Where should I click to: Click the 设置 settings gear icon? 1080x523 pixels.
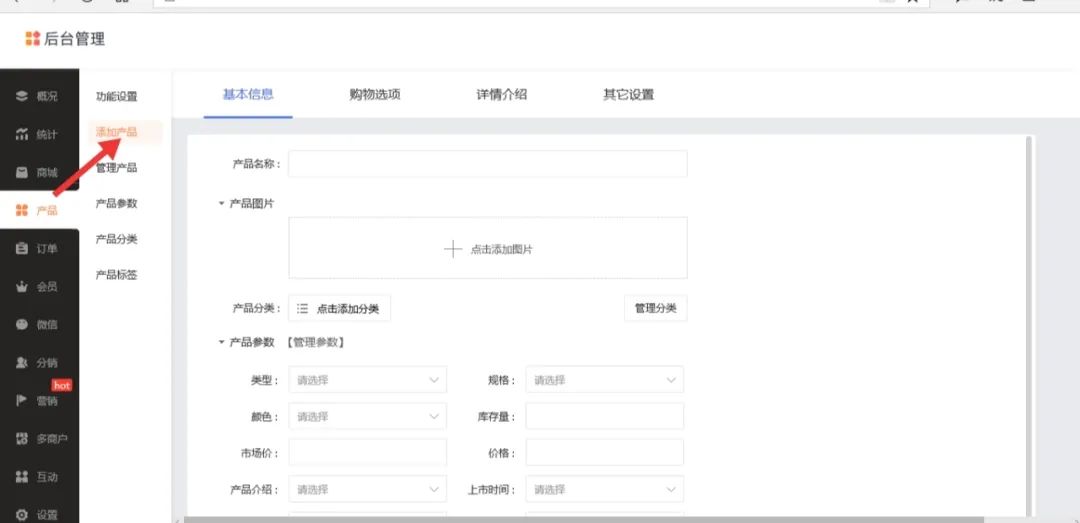[x=21, y=515]
